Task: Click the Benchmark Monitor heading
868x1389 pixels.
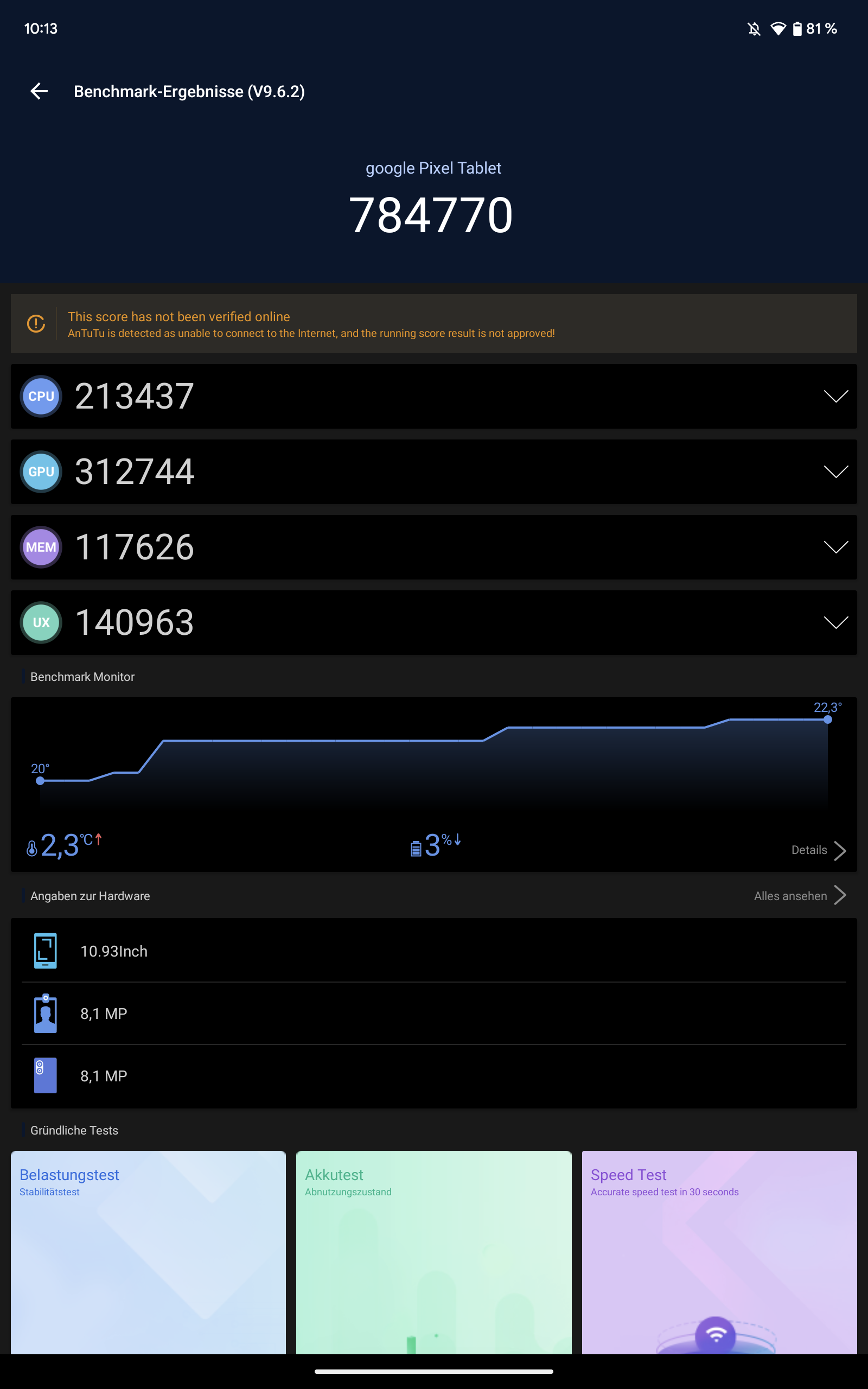Action: (x=82, y=677)
